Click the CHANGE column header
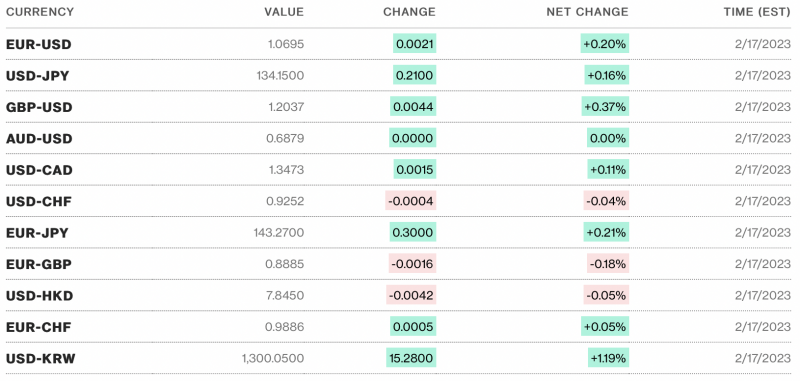Image resolution: width=800 pixels, height=381 pixels. pyautogui.click(x=409, y=12)
